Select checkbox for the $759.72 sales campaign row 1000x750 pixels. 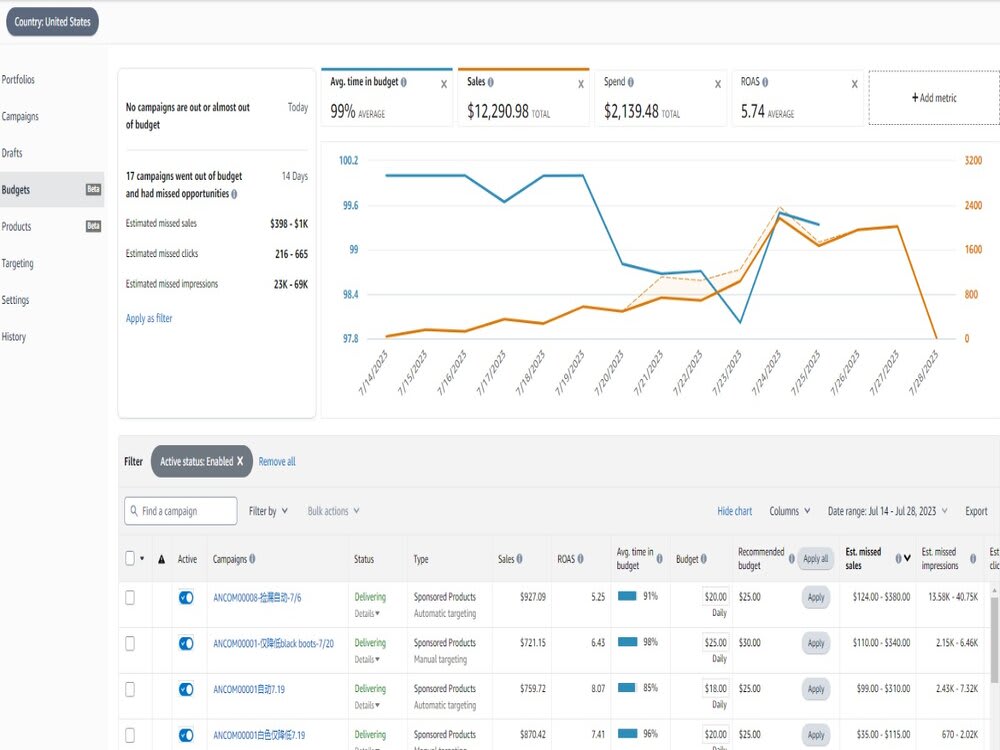tap(130, 689)
